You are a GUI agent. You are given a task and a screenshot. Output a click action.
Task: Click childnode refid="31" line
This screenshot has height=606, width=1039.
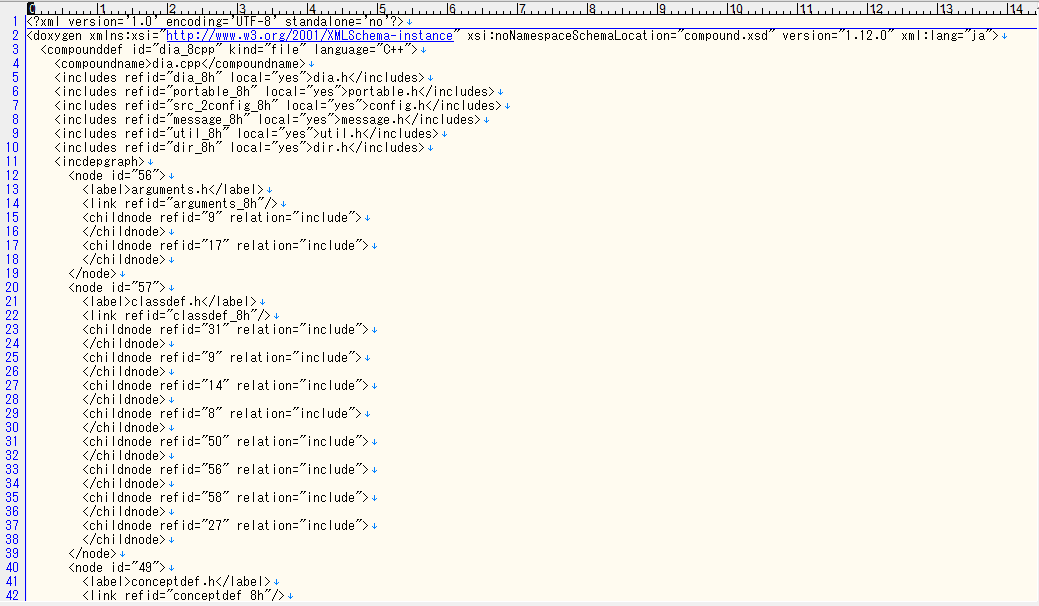pyautogui.click(x=225, y=329)
